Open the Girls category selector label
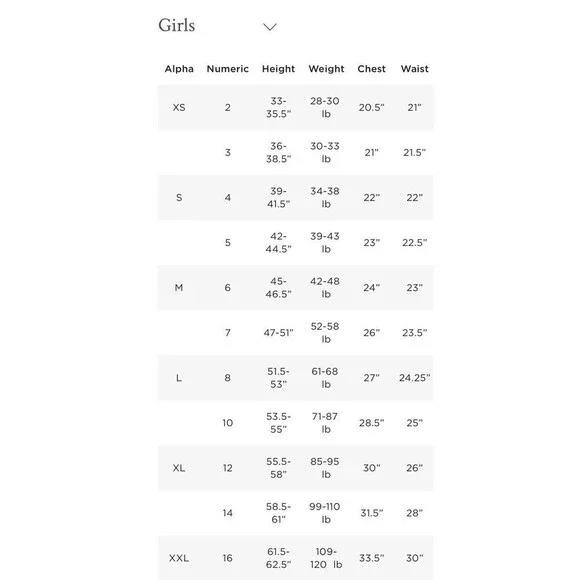The height and width of the screenshot is (580, 580). [176, 26]
